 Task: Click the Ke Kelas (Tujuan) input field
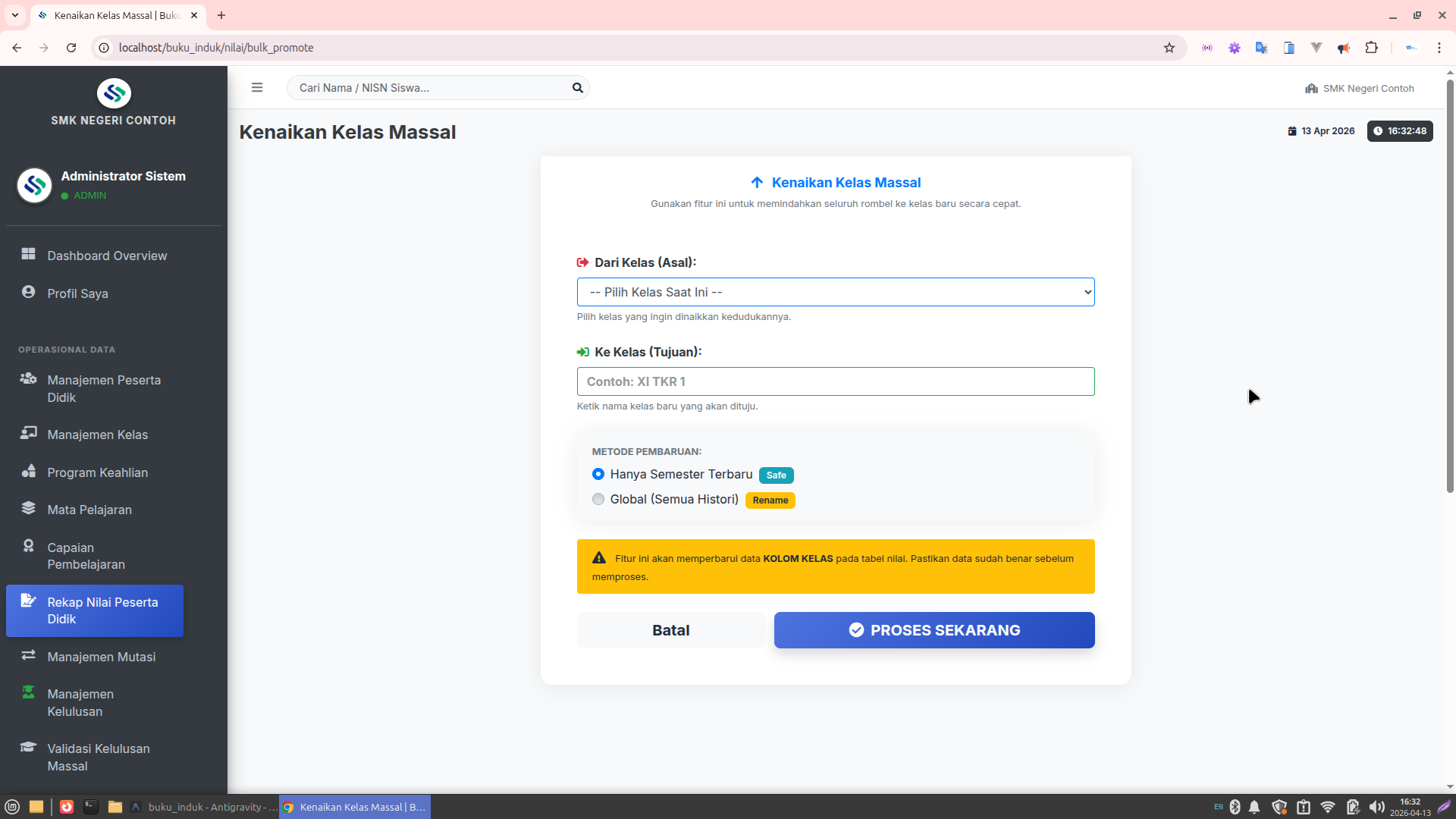[835, 381]
